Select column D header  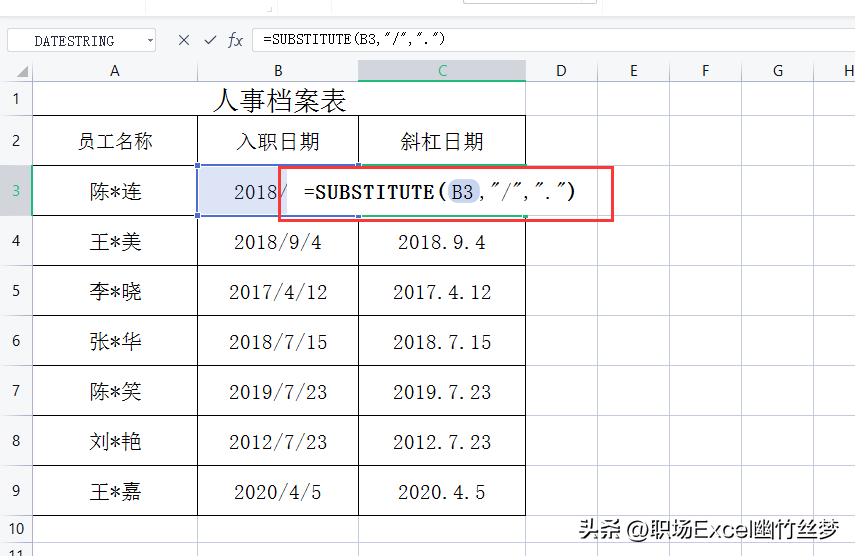click(x=561, y=71)
